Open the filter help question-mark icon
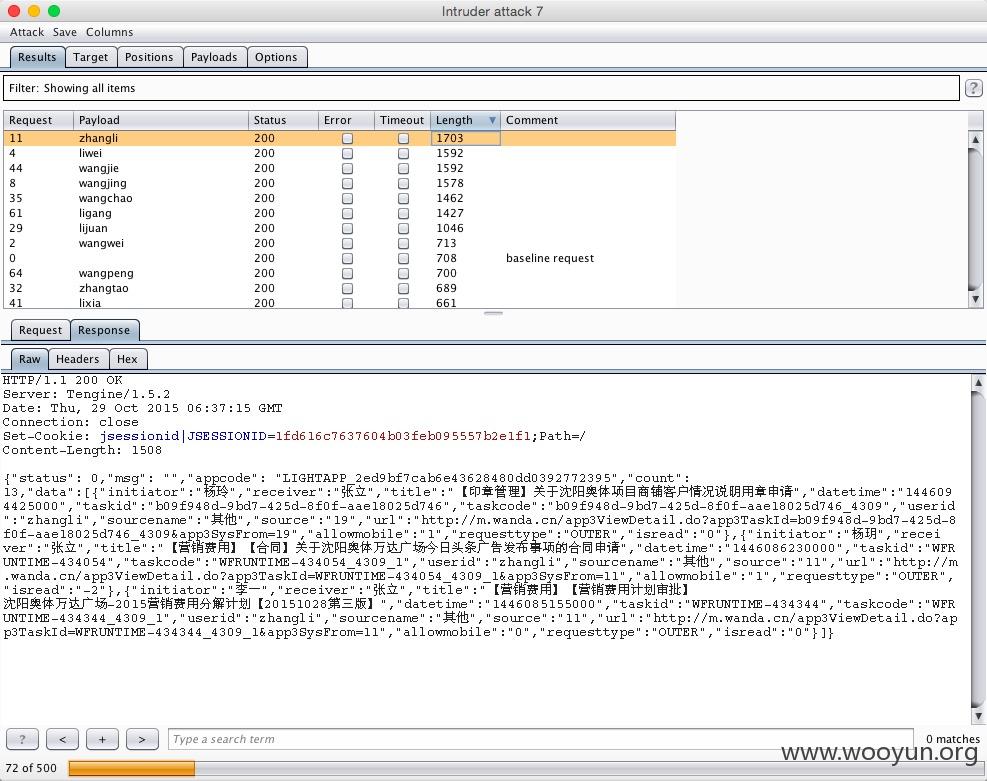This screenshot has width=987, height=781. [x=973, y=88]
